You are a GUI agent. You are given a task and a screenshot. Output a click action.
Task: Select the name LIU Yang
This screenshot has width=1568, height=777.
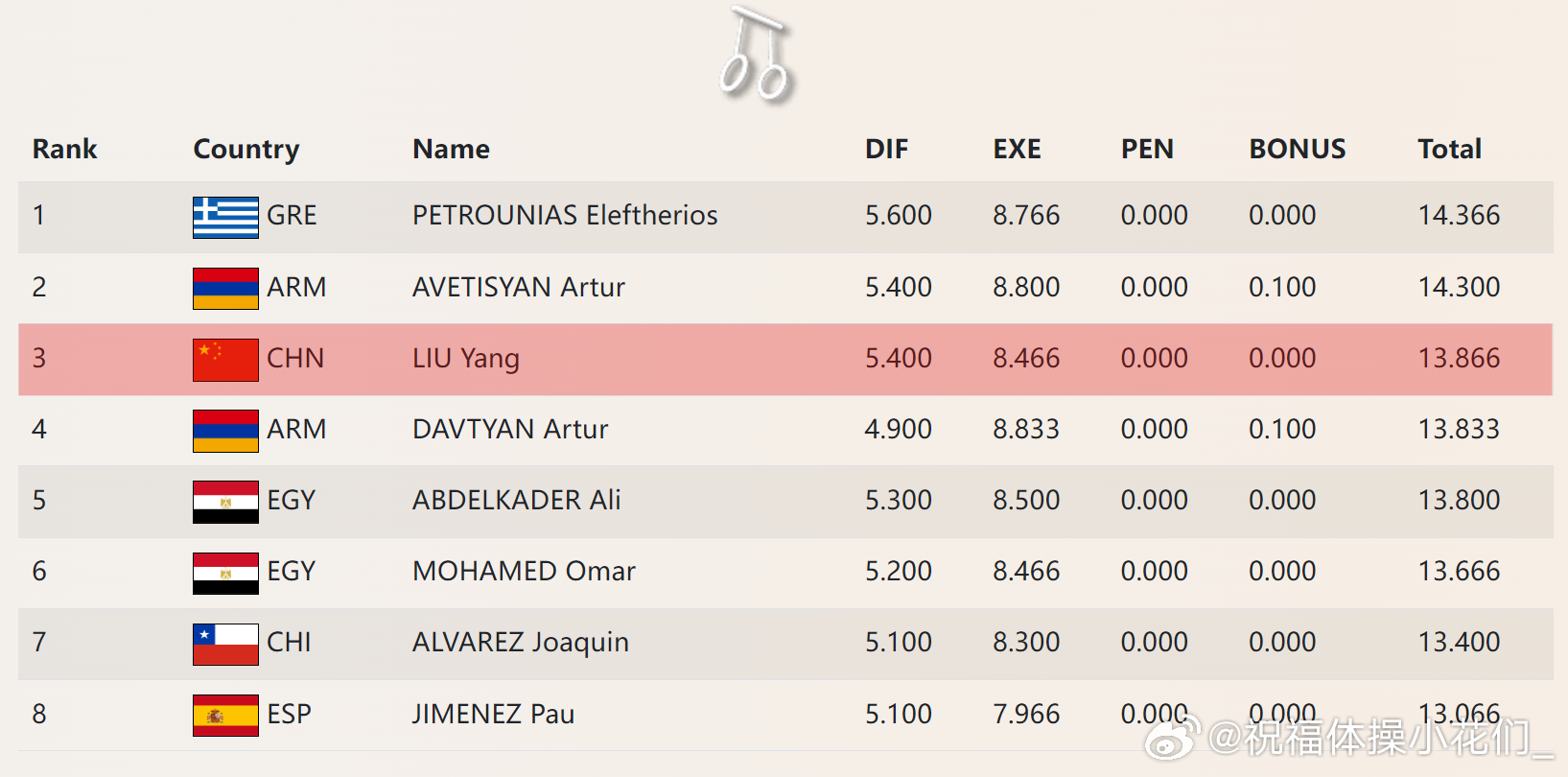[x=466, y=359]
